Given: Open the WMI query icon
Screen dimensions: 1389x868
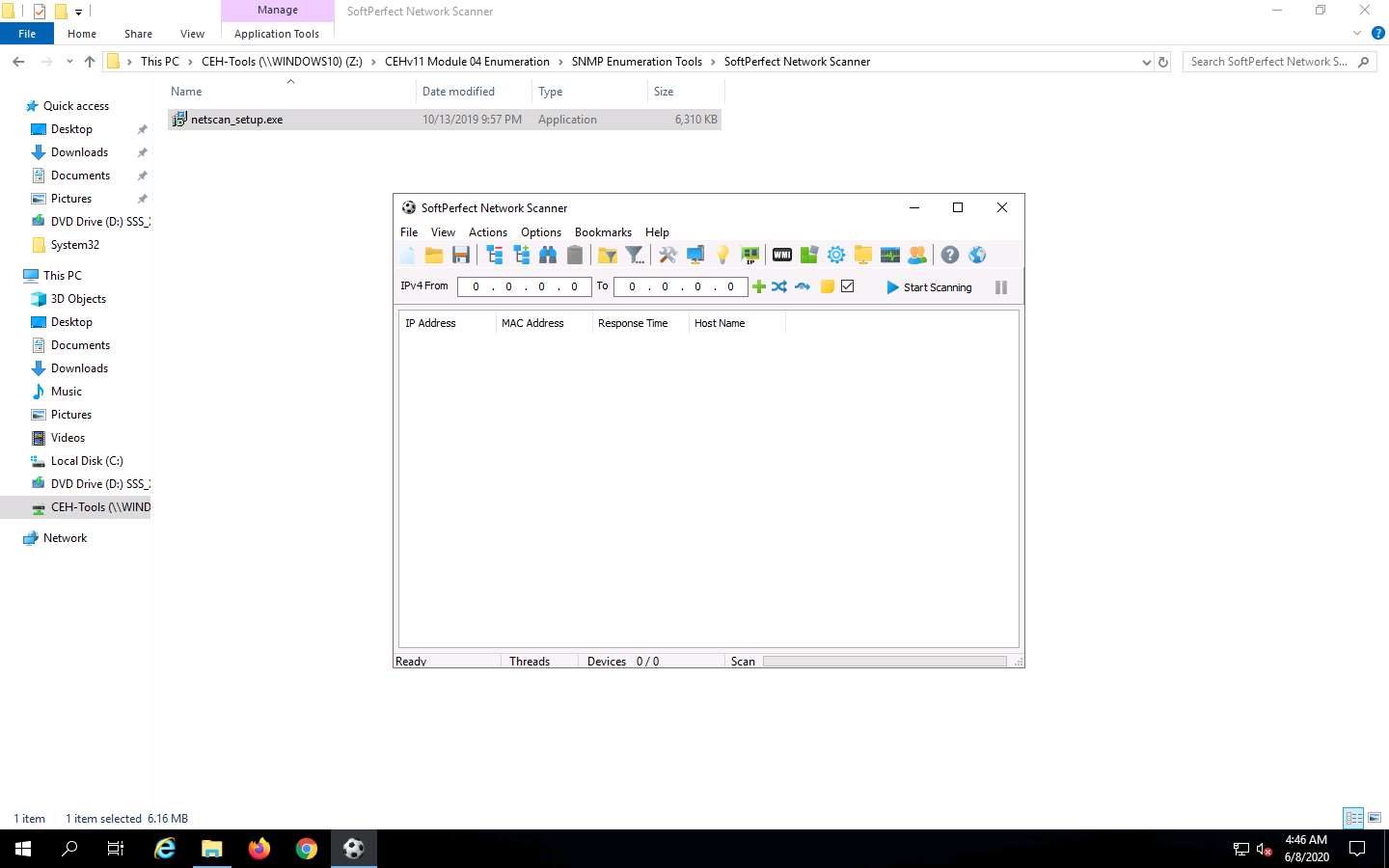Looking at the screenshot, I should pos(782,256).
